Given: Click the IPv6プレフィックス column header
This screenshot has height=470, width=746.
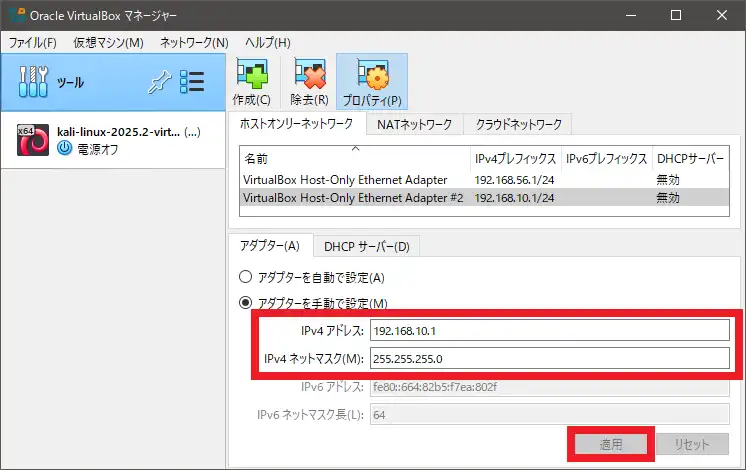Looking at the screenshot, I should pyautogui.click(x=607, y=158).
